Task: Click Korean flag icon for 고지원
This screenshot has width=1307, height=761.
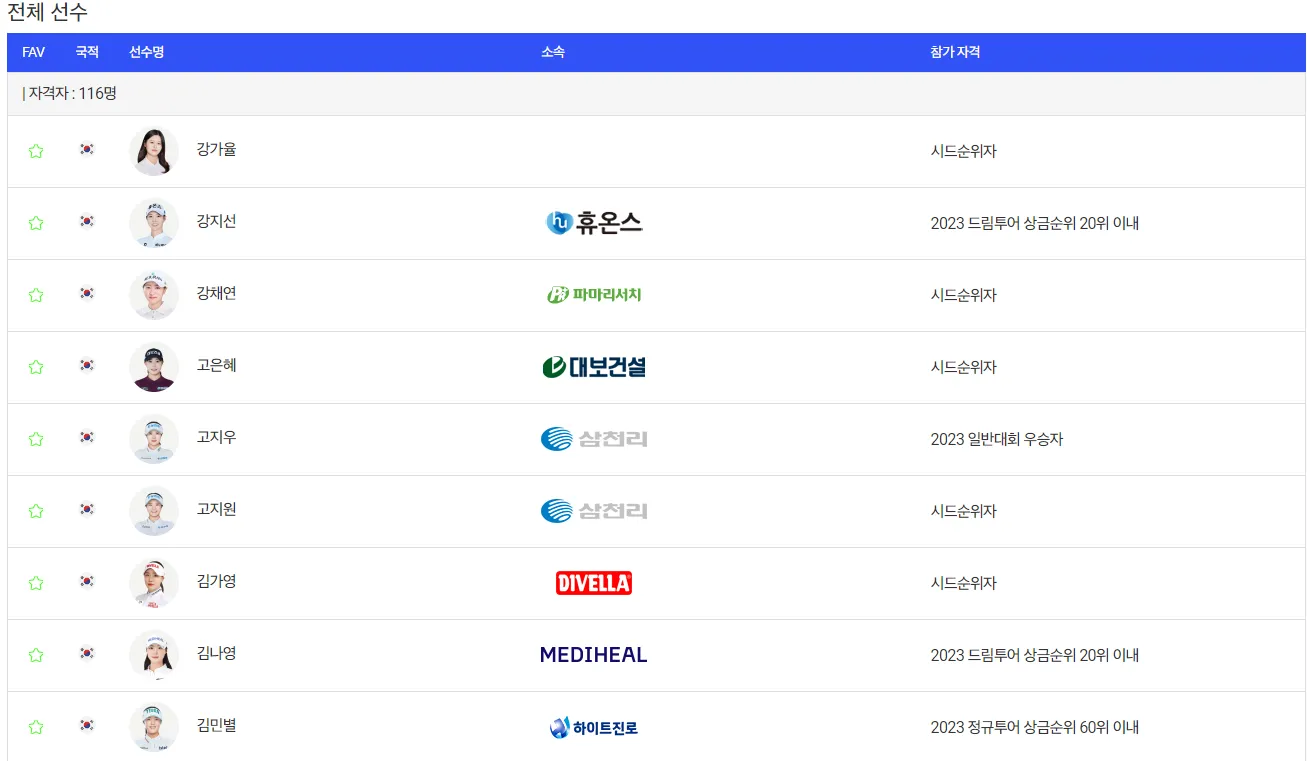Action: click(x=87, y=510)
